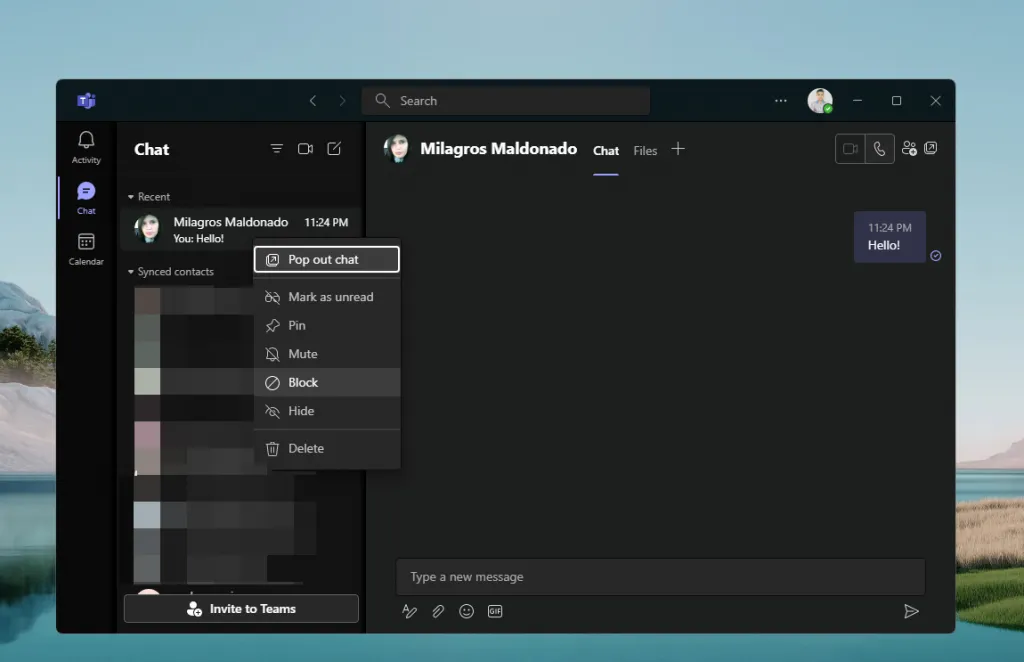The image size is (1024, 662).
Task: Click the Type a new message field
Action: pyautogui.click(x=660, y=577)
